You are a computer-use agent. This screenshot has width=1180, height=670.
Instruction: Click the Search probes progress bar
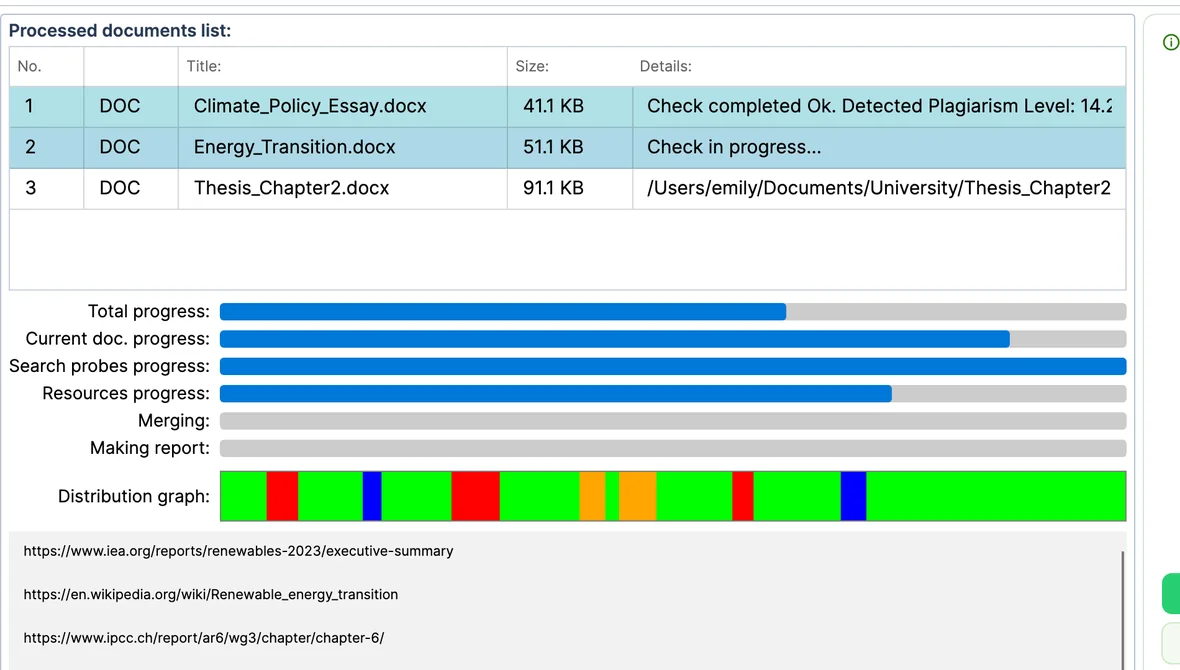point(673,367)
